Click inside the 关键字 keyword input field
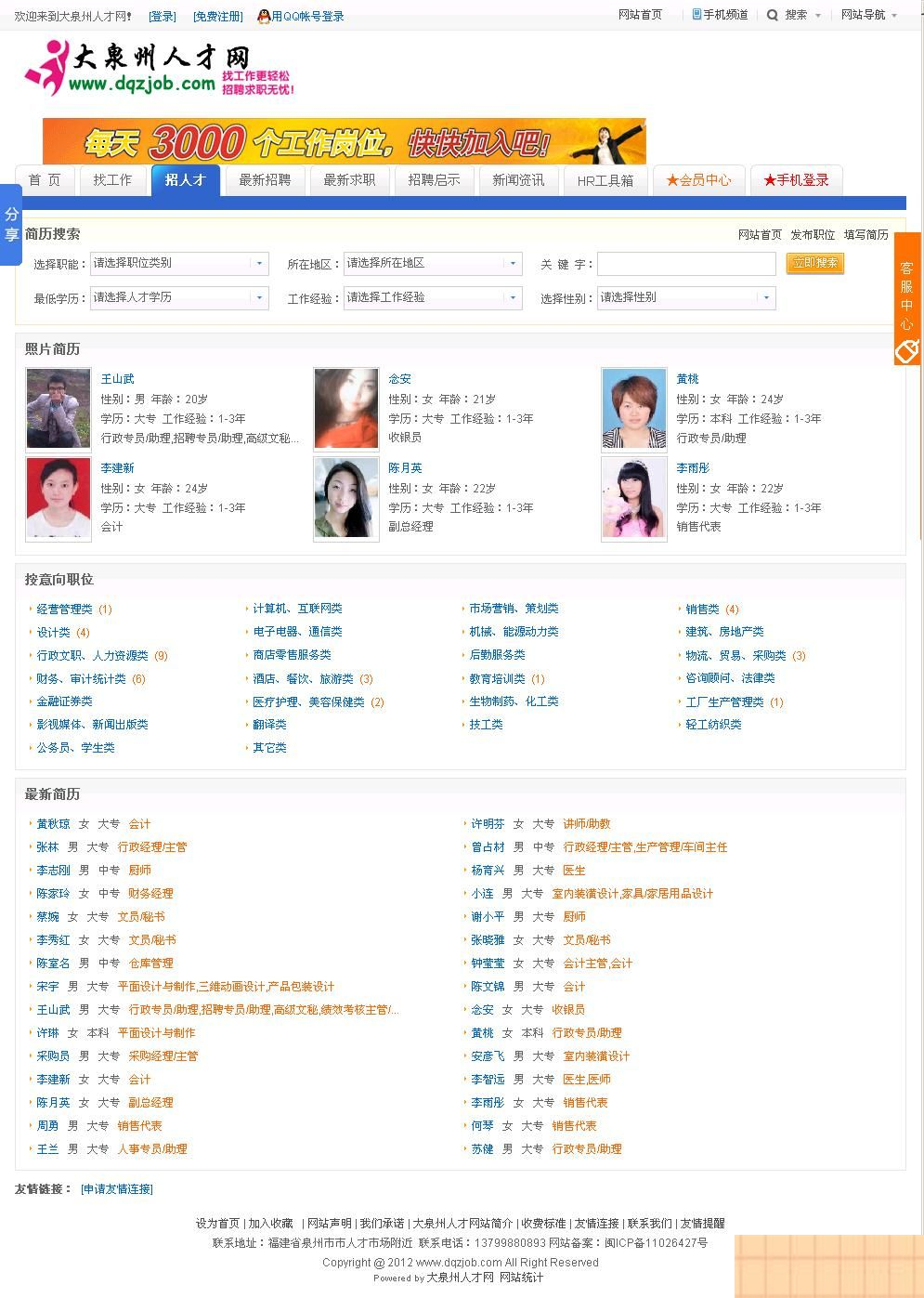924x1298 pixels. tap(685, 264)
